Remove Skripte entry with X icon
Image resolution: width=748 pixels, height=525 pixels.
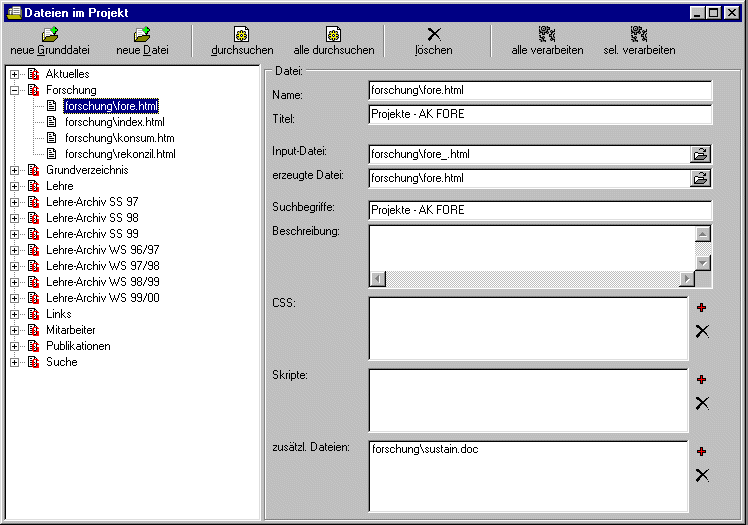coord(702,403)
